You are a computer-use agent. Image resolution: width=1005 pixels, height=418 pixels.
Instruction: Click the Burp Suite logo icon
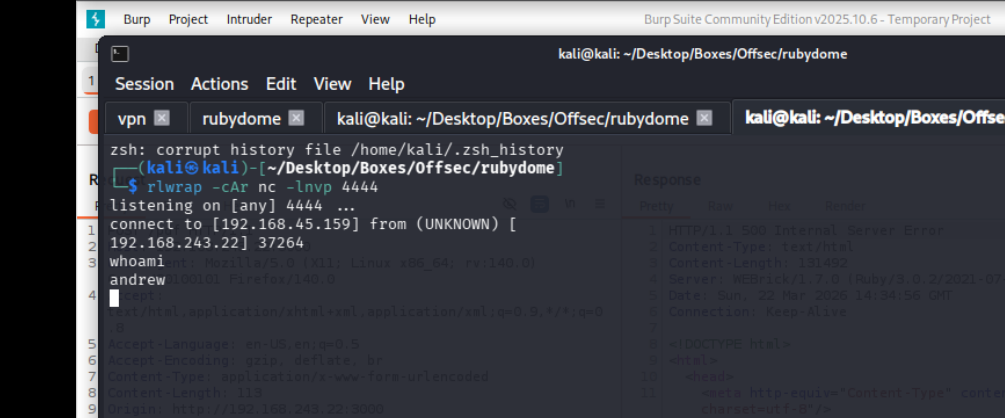[95, 19]
